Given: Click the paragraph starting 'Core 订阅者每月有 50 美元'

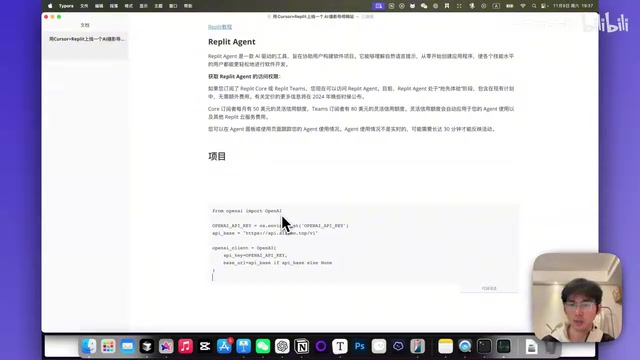Looking at the screenshot, I should (361, 113).
